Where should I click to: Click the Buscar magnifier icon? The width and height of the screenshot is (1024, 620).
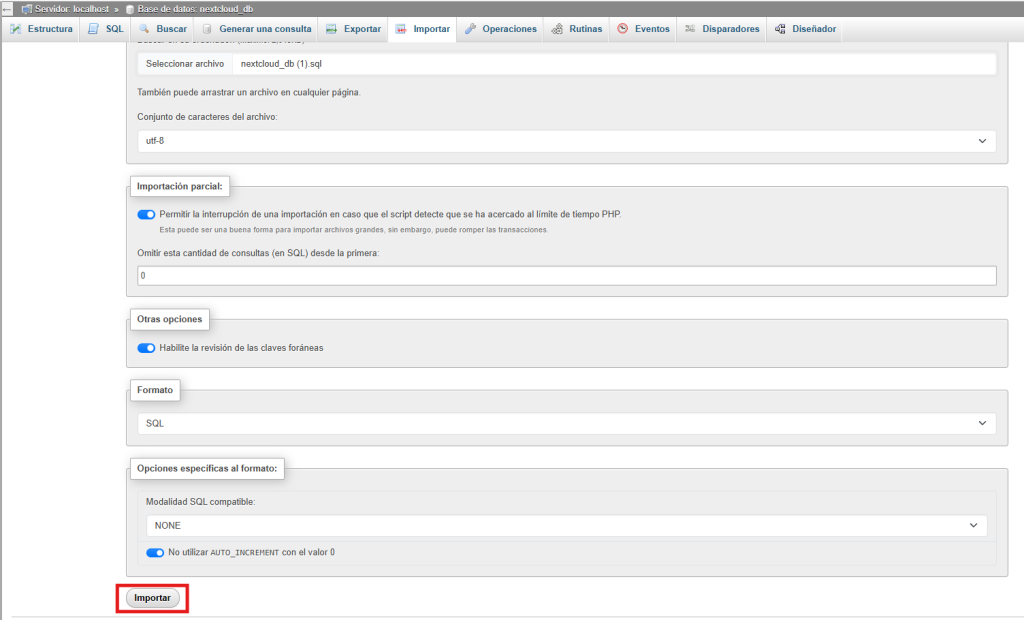point(145,29)
